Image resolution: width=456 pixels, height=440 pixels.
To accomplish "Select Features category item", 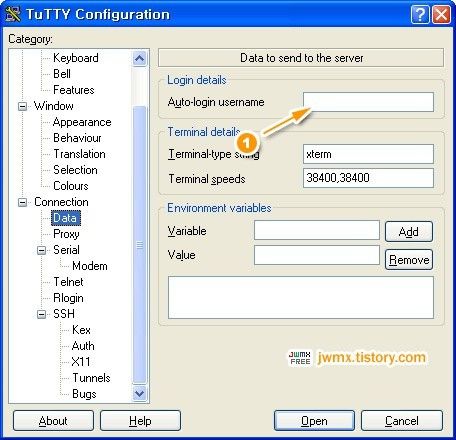I will point(74,90).
